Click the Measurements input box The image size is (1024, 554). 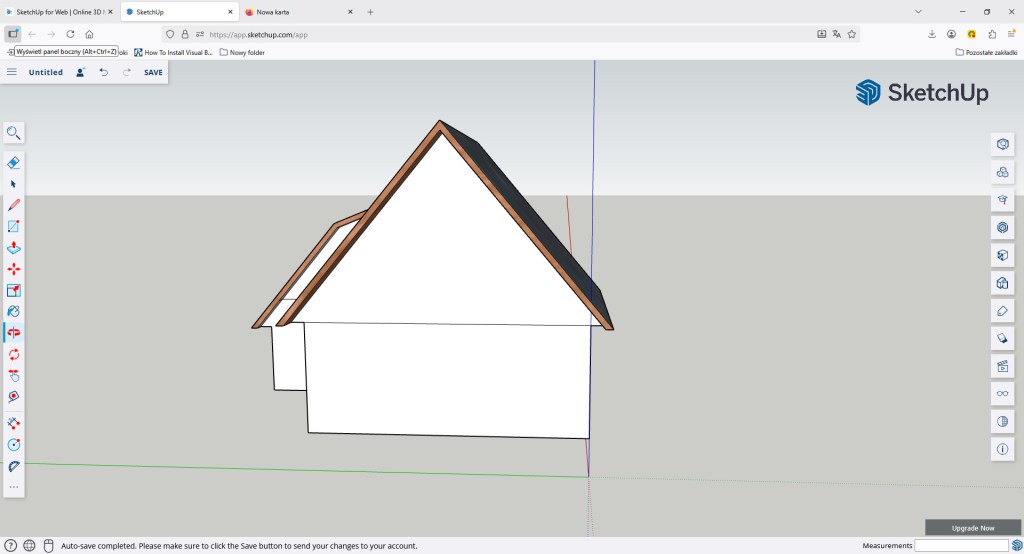point(961,546)
